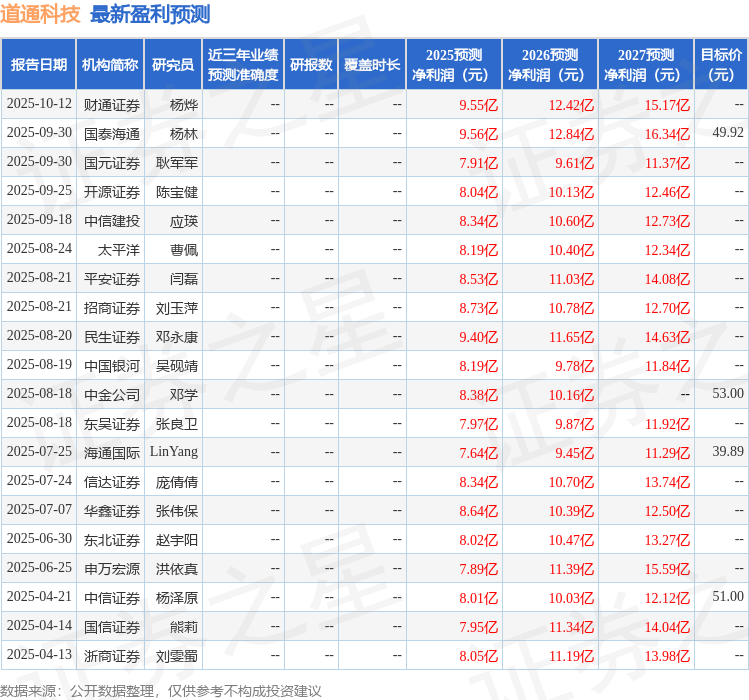Select the 2026预测净利润 column header
Image resolution: width=749 pixels, height=700 pixels.
coord(550,65)
